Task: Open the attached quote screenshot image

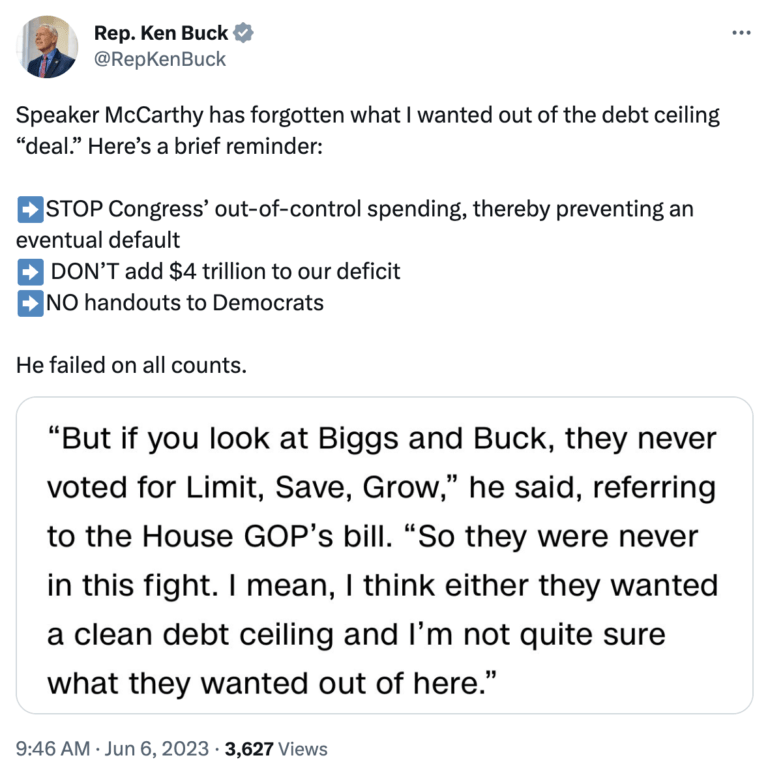Action: (x=384, y=555)
